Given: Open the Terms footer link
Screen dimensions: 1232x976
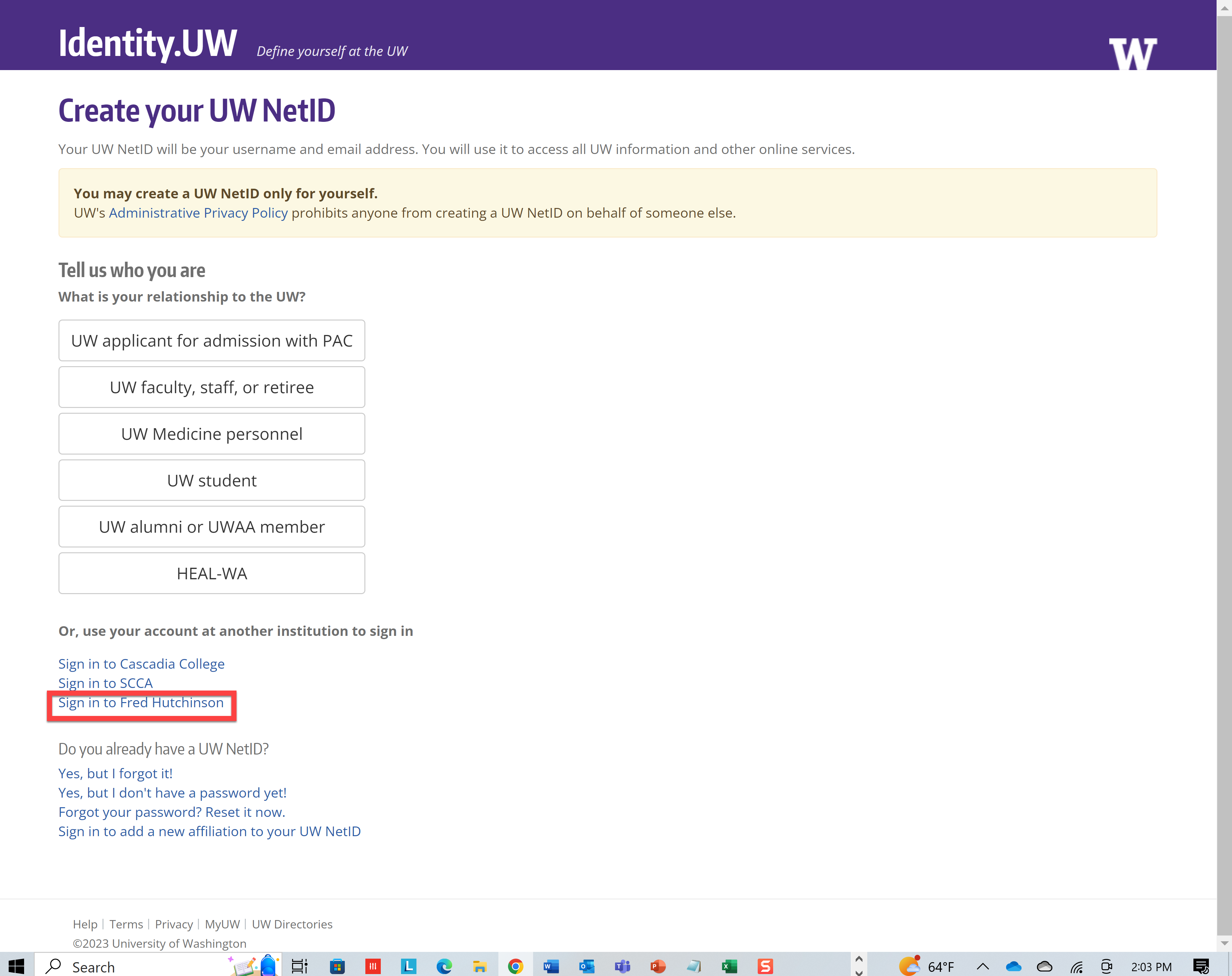Looking at the screenshot, I should (x=126, y=925).
